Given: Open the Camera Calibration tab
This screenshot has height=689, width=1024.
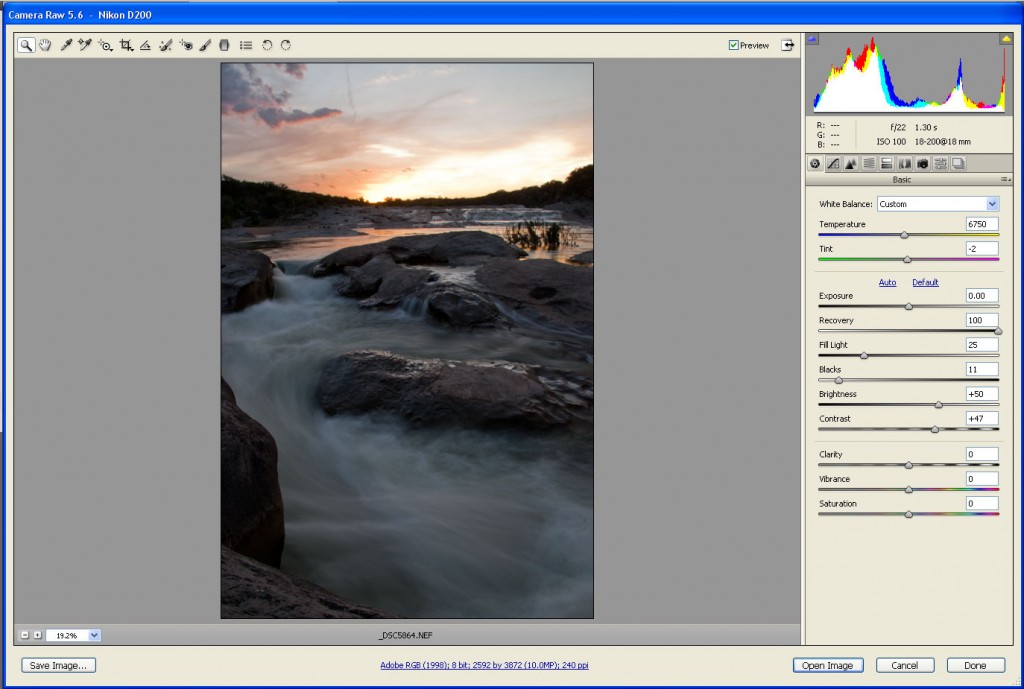Looking at the screenshot, I should pyautogui.click(x=922, y=164).
